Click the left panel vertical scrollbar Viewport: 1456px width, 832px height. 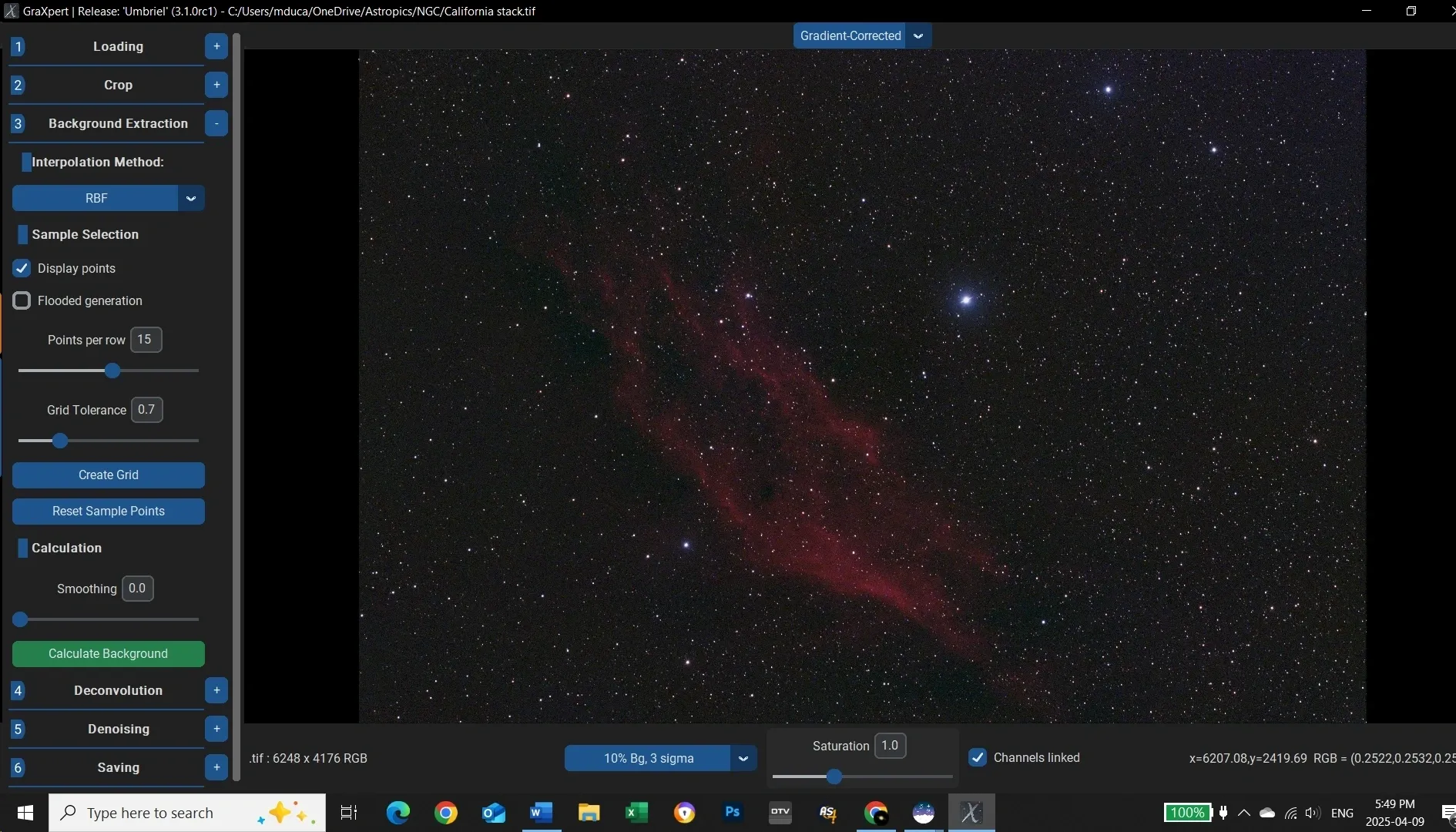[x=237, y=407]
